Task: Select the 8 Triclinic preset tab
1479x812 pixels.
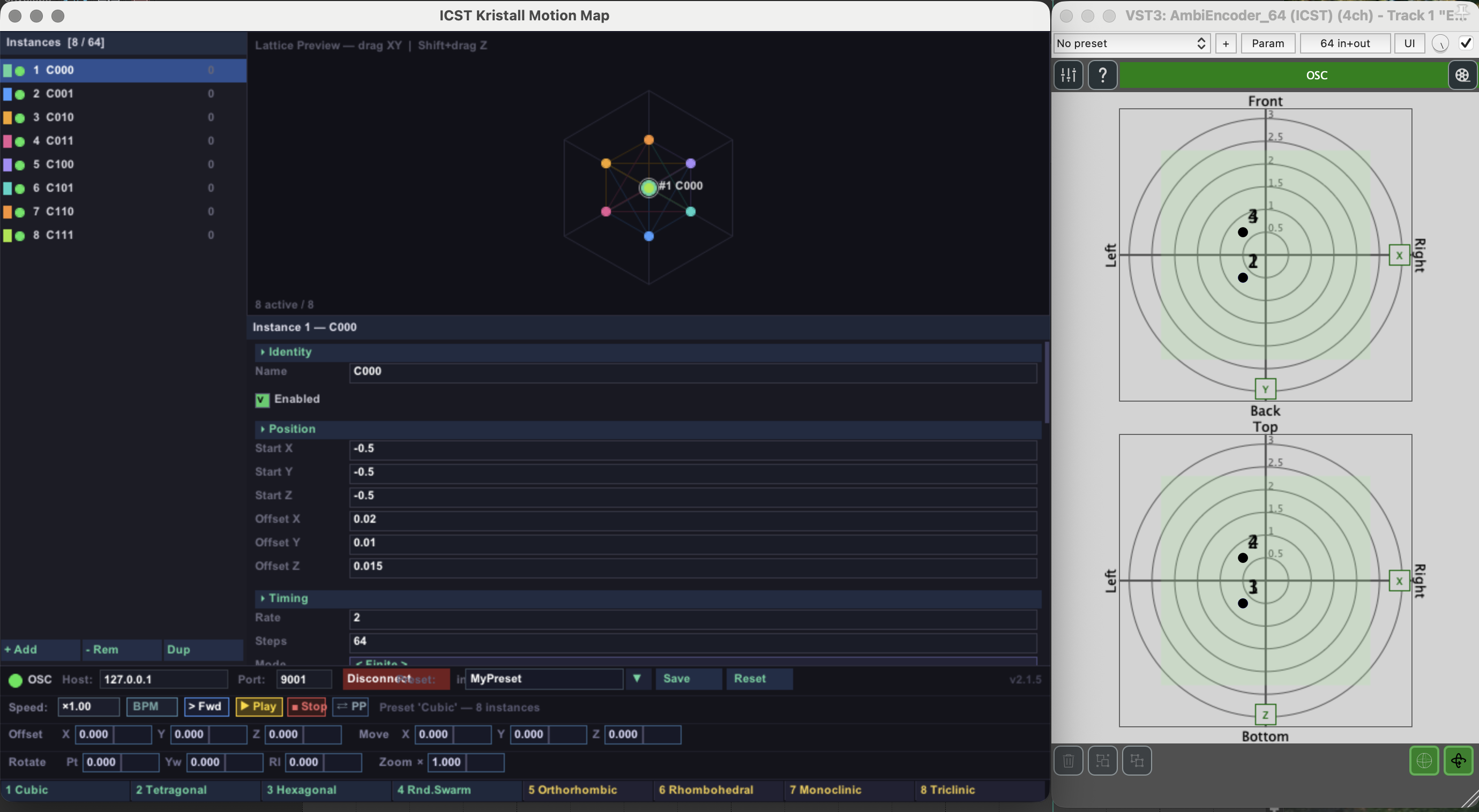Action: point(980,790)
